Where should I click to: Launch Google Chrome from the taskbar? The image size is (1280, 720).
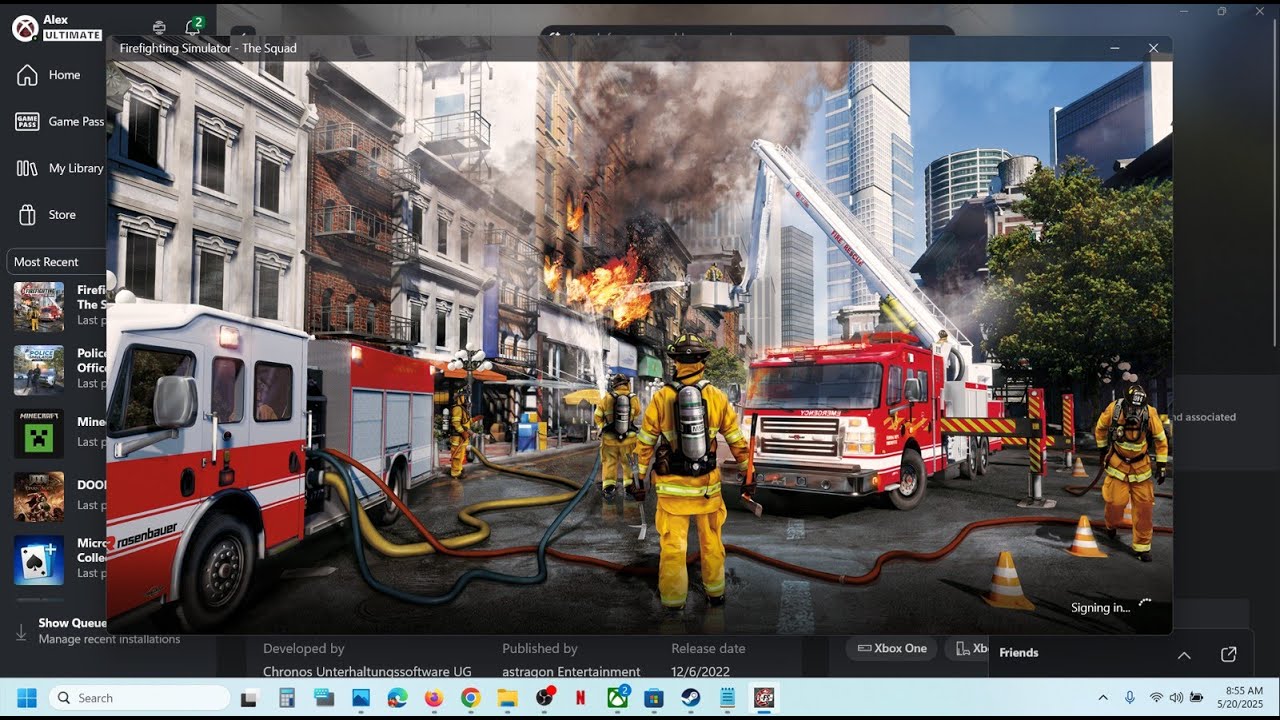(470, 698)
